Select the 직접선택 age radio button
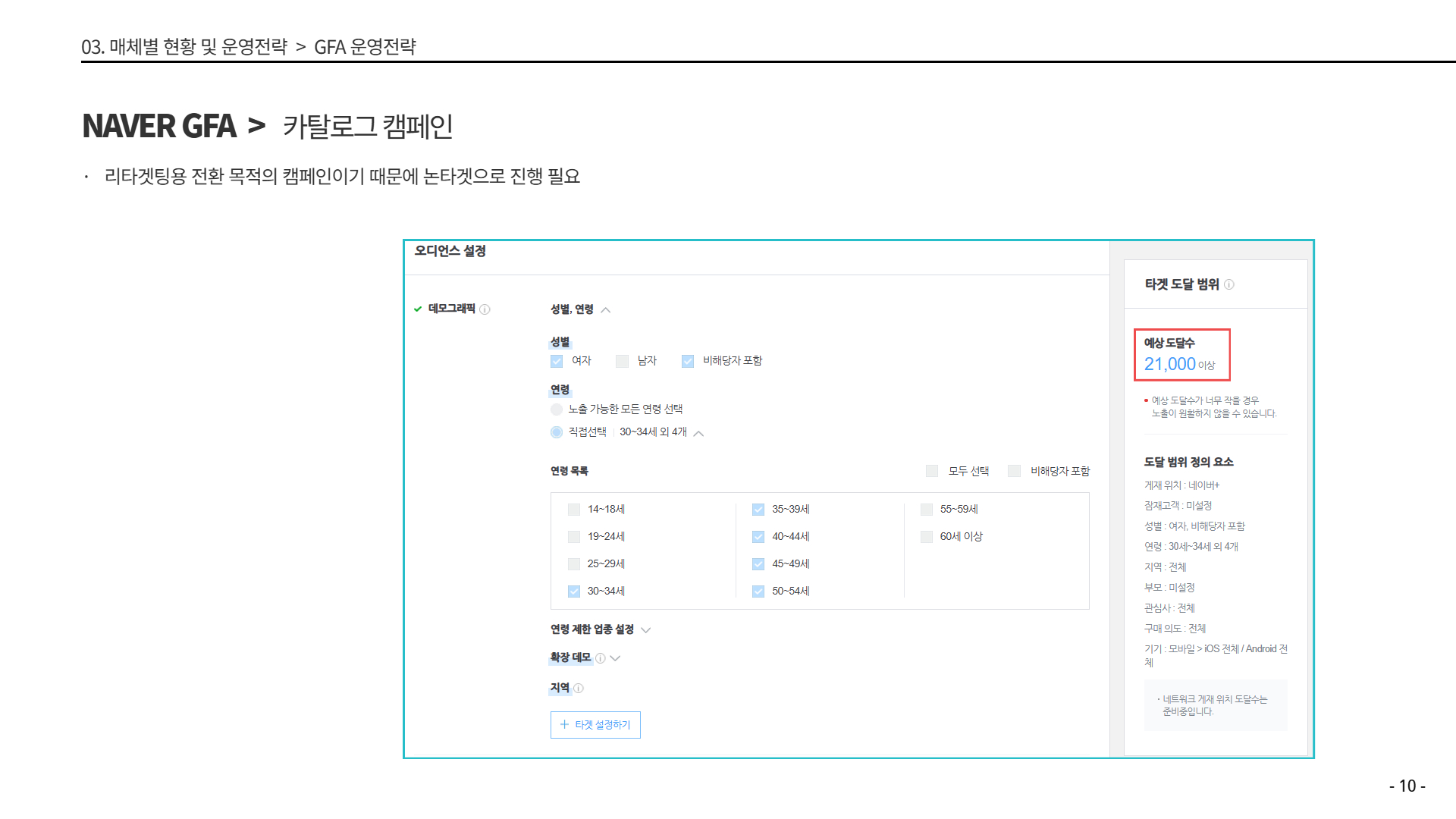The width and height of the screenshot is (1456, 819). pos(557,432)
